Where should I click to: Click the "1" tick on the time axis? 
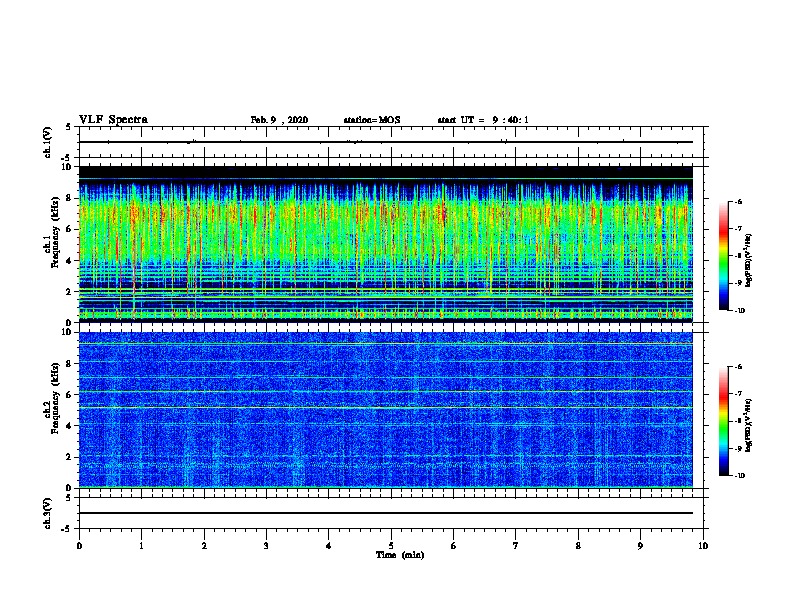141,546
